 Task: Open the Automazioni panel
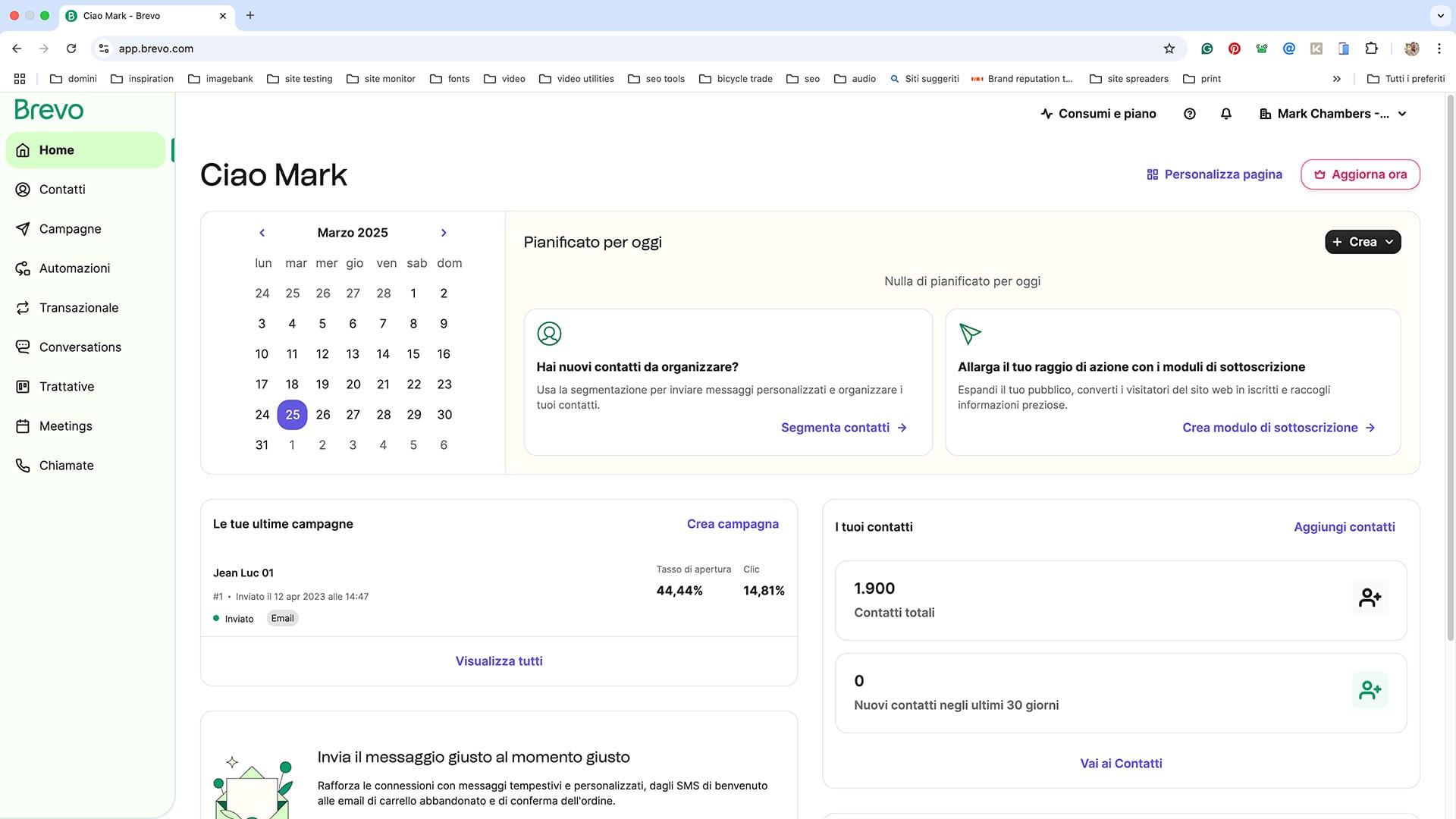(x=76, y=268)
